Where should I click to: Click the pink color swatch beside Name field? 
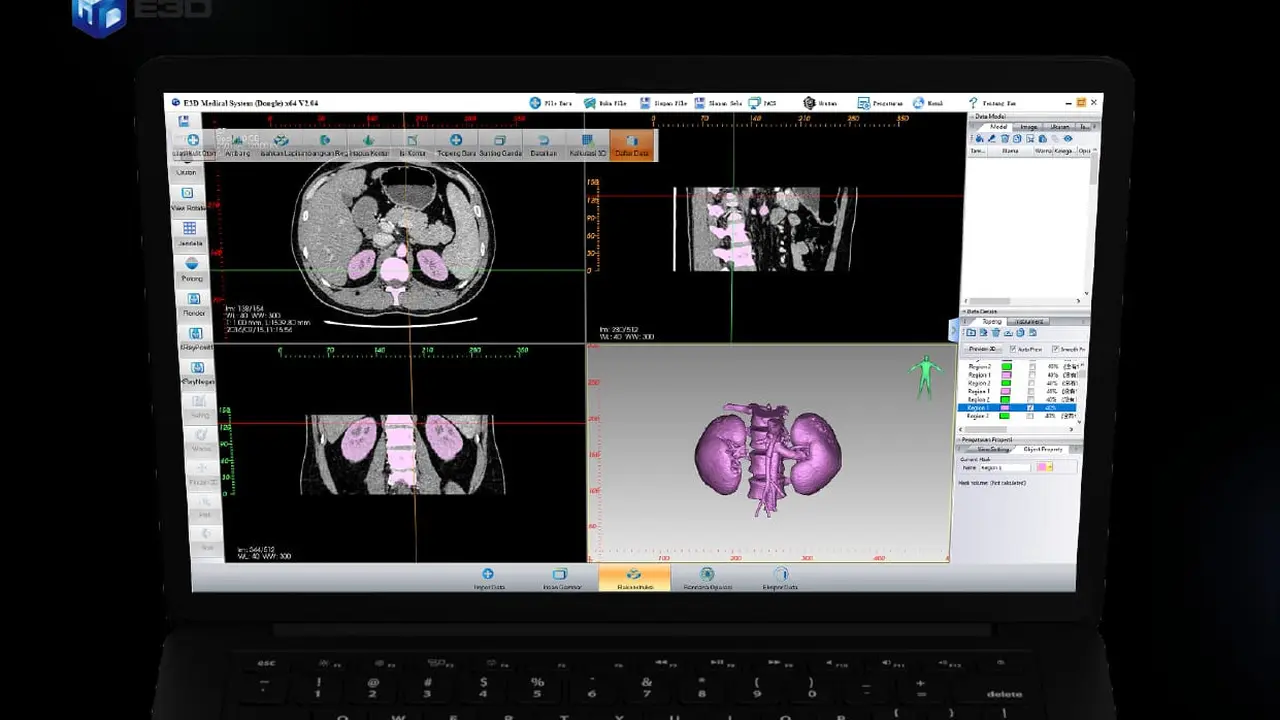point(1041,467)
